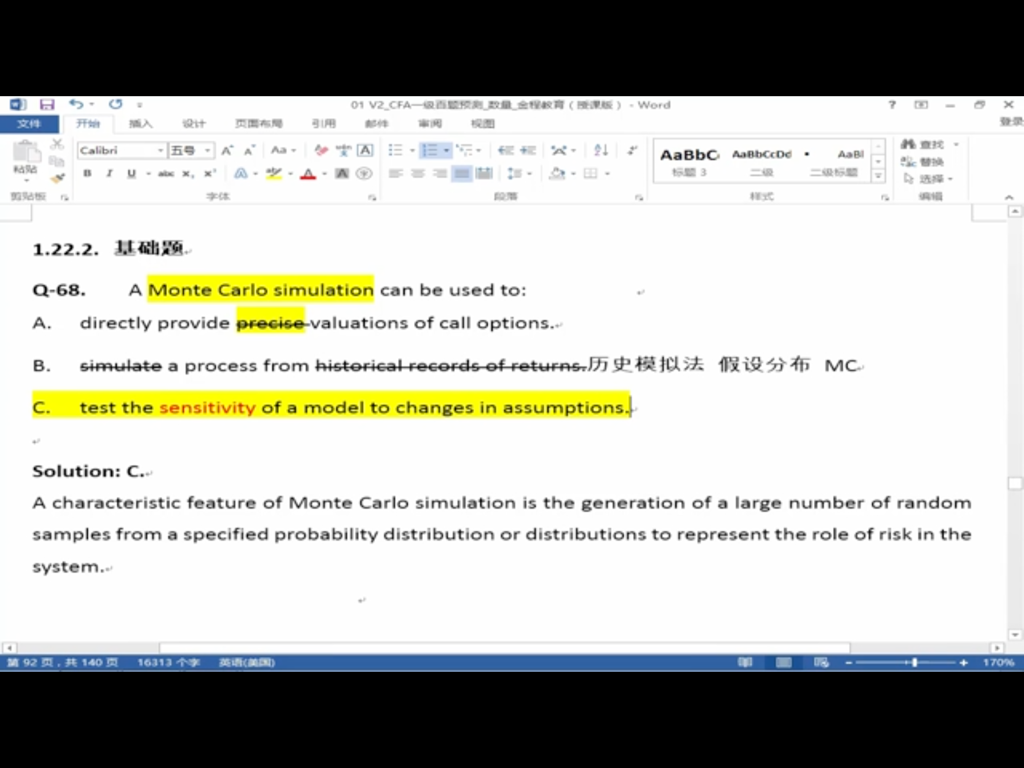Apply the red font color

(308, 174)
